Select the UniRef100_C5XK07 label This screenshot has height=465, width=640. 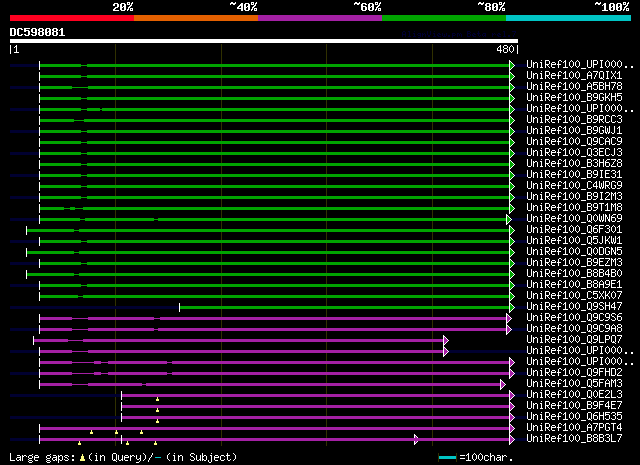coord(574,296)
